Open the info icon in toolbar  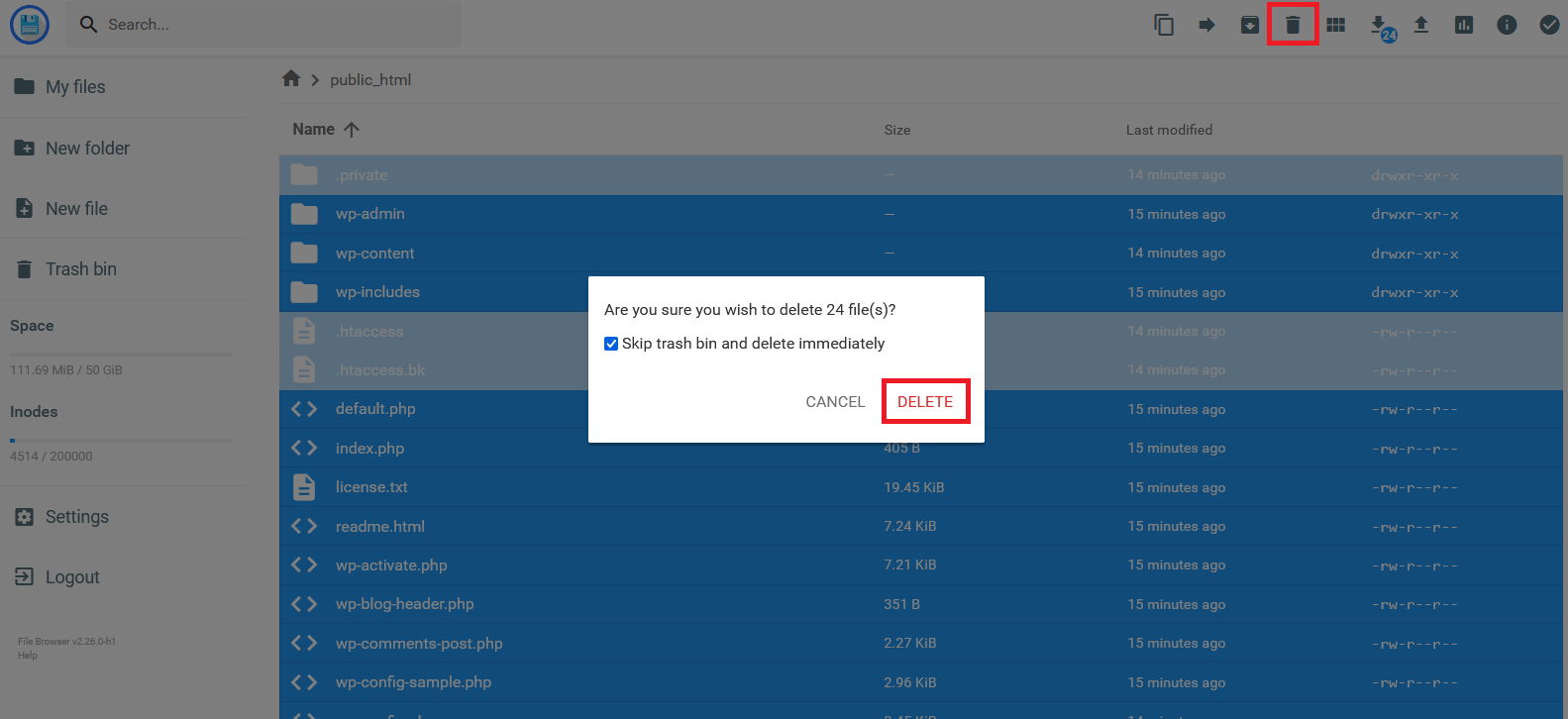(x=1507, y=25)
